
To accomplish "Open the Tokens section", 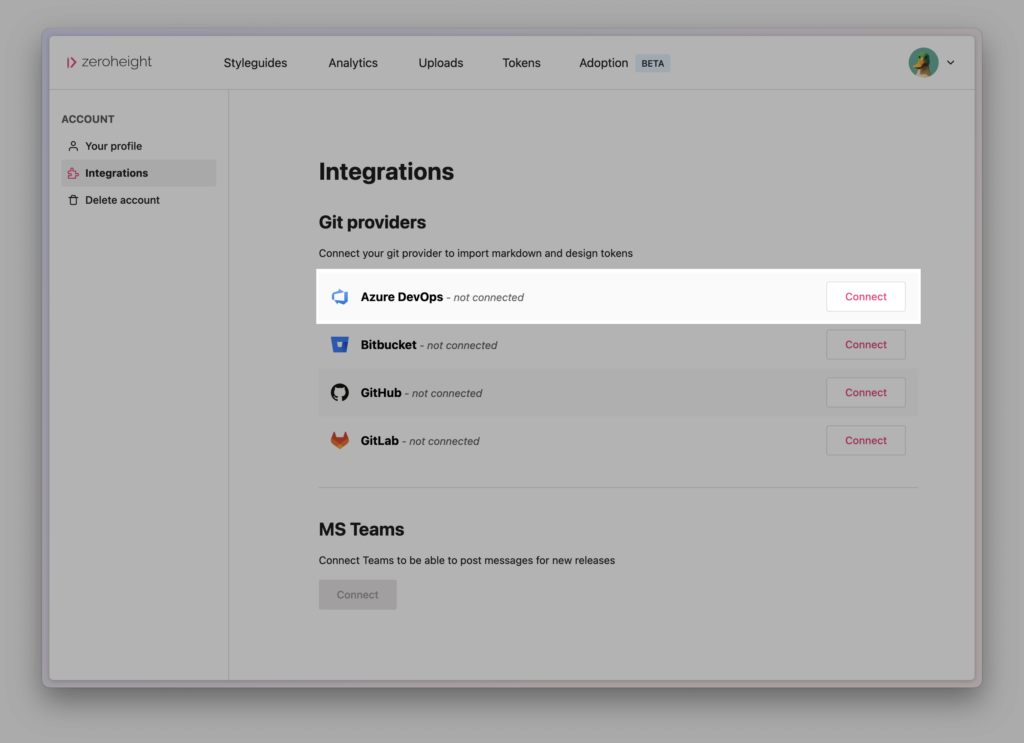I will click(x=521, y=63).
